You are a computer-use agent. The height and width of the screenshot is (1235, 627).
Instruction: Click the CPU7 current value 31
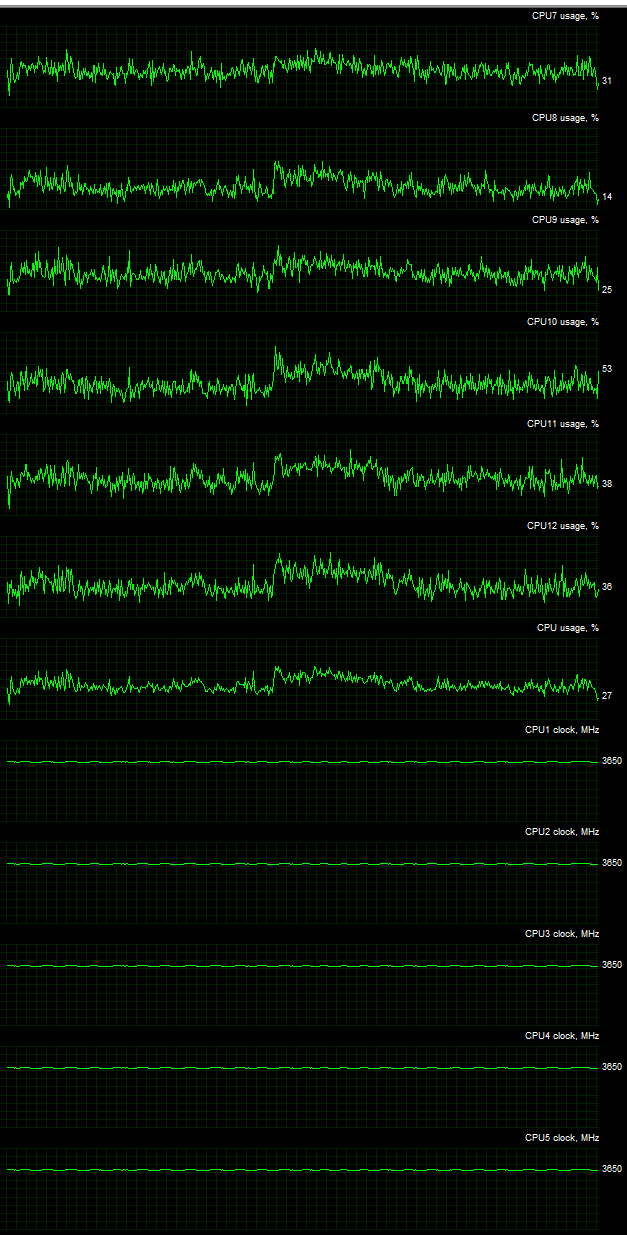[x=607, y=80]
